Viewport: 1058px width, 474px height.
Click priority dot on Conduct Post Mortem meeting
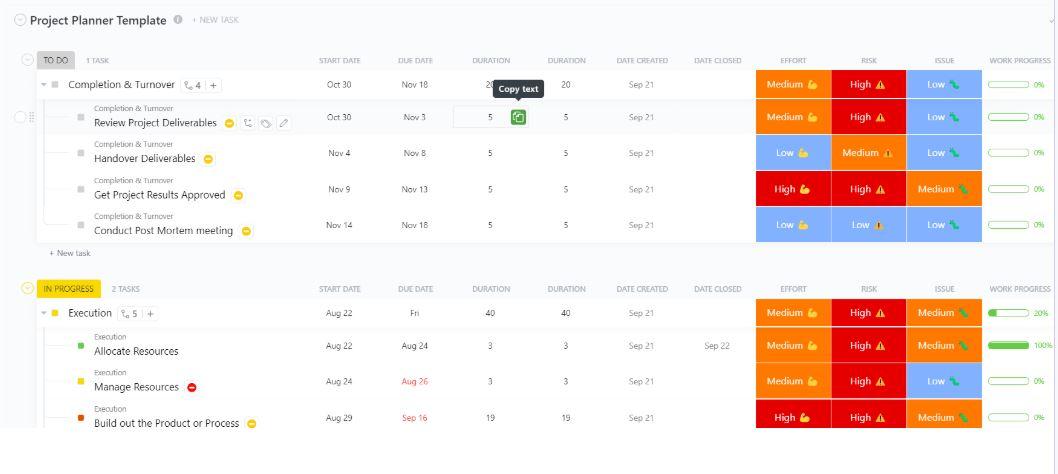click(246, 231)
